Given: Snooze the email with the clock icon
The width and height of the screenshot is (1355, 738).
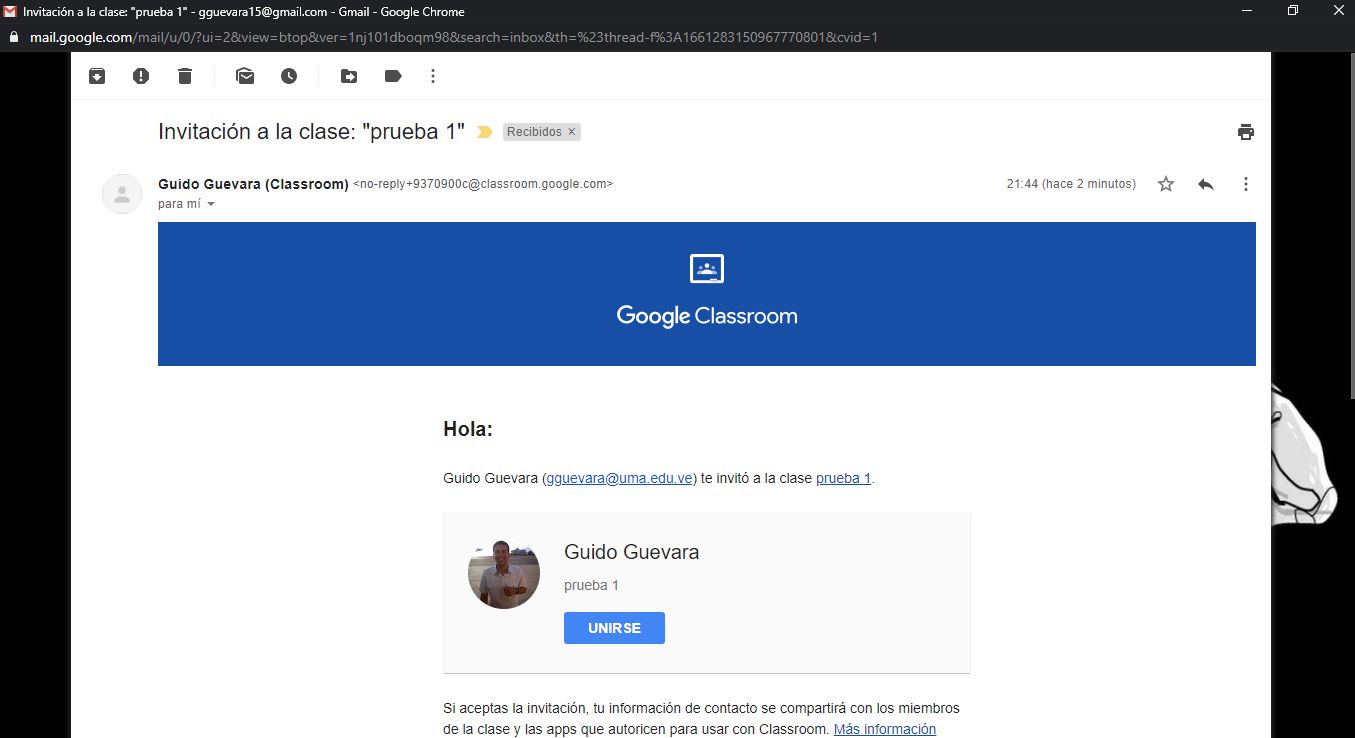Looking at the screenshot, I should [x=289, y=75].
